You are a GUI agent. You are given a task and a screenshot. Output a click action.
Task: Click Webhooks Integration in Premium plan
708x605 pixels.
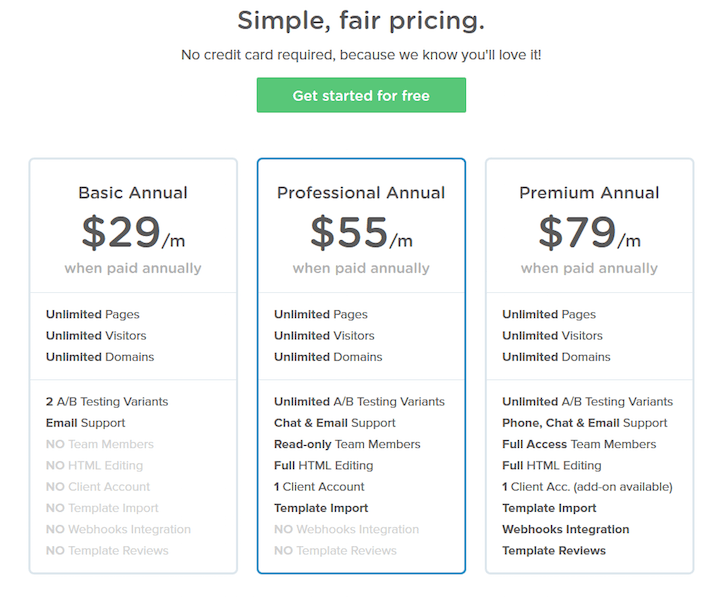(566, 529)
